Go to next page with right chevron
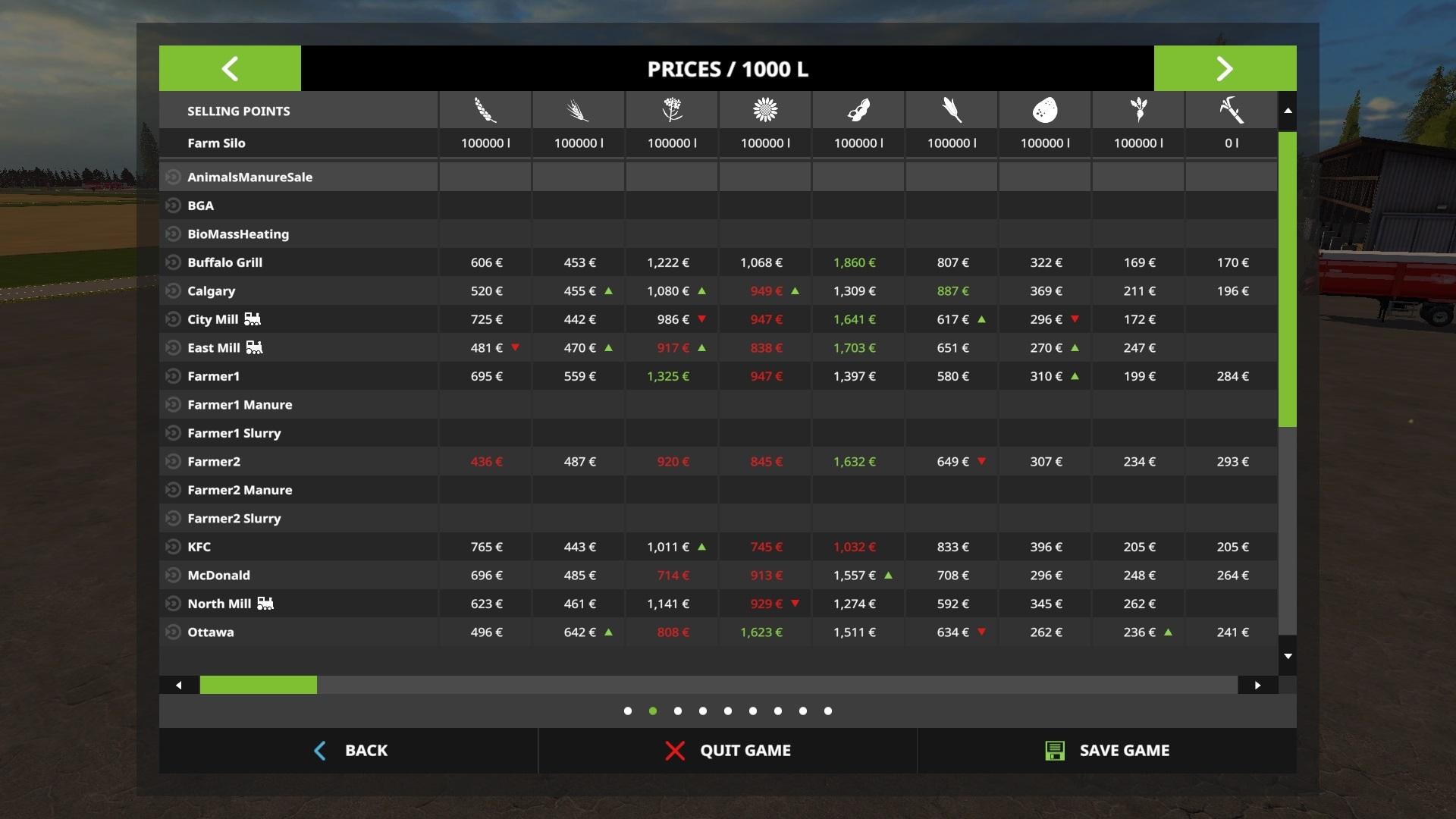 1225,69
